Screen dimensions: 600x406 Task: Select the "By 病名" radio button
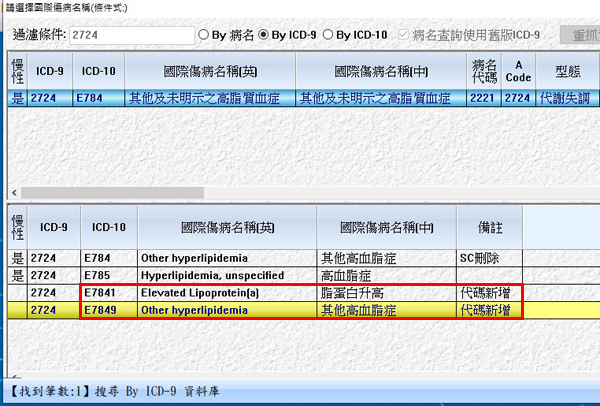[x=205, y=35]
